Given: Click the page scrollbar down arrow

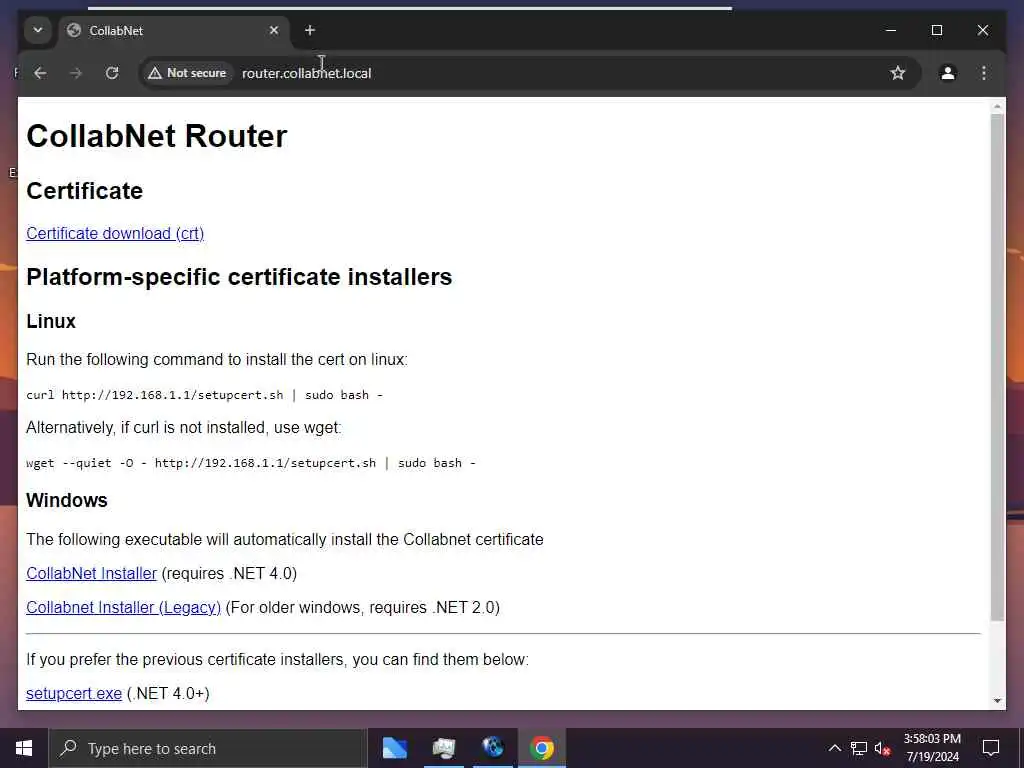Looking at the screenshot, I should tap(997, 701).
